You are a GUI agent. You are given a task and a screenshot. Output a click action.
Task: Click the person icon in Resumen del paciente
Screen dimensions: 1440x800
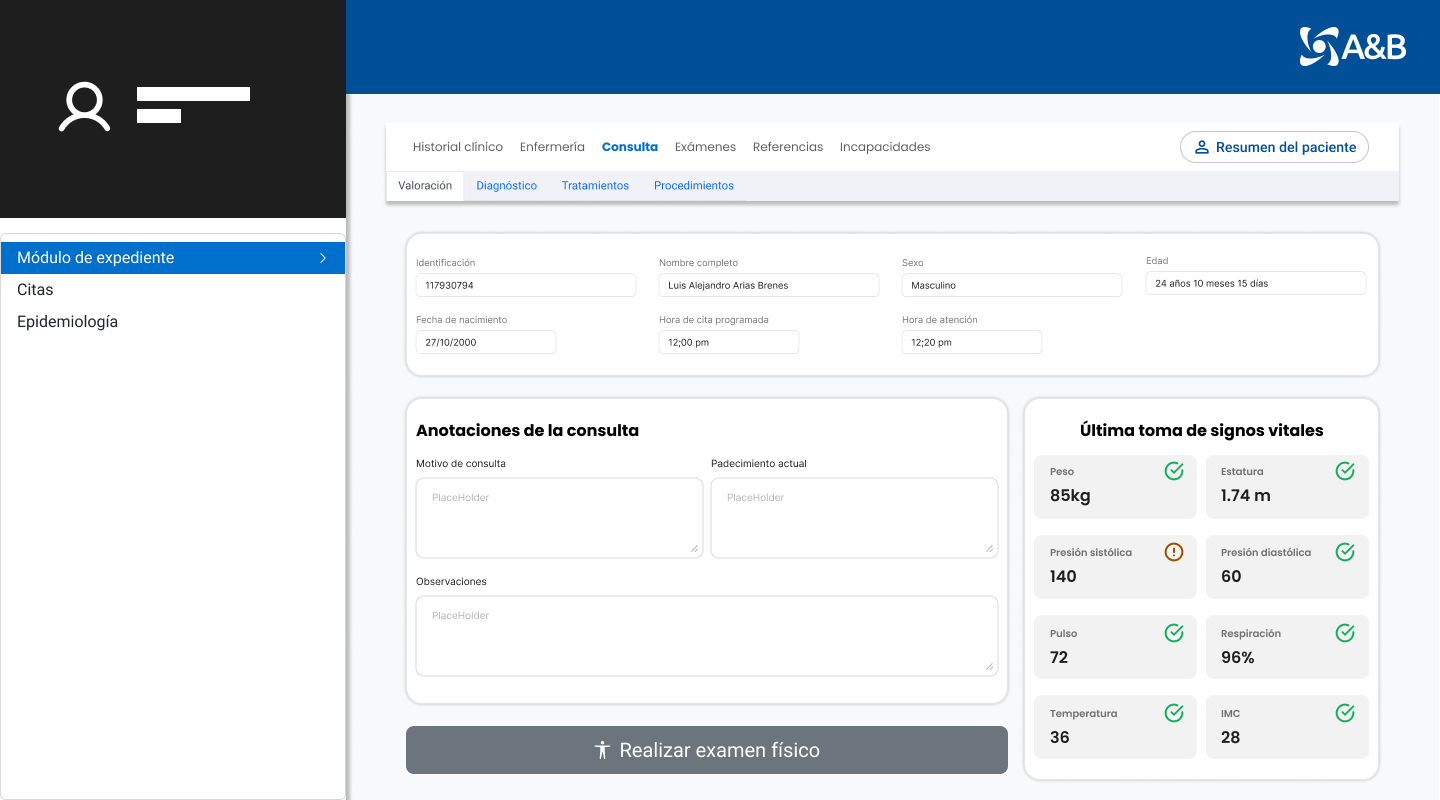1202,147
